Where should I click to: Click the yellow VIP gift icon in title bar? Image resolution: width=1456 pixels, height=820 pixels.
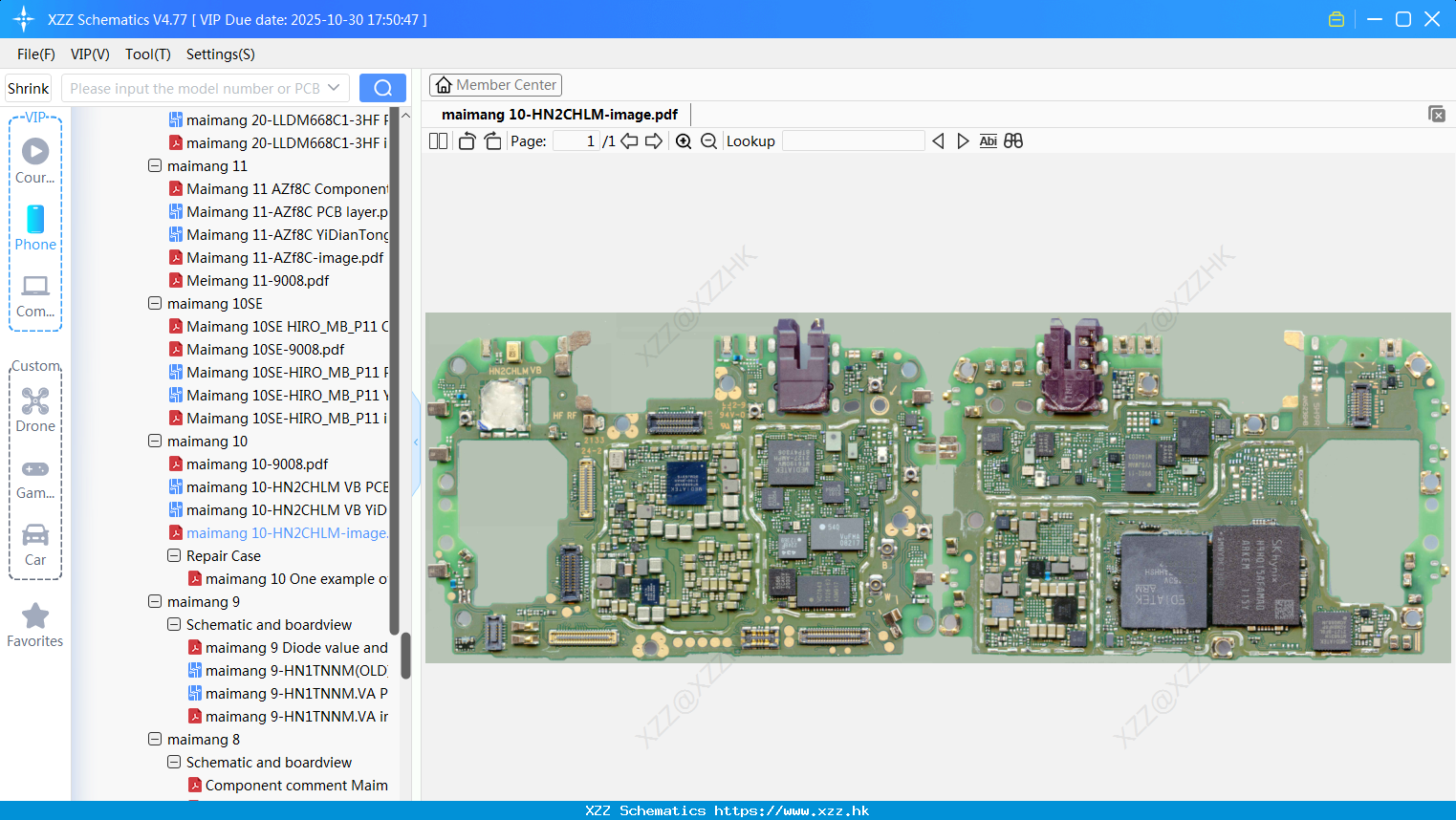[x=1336, y=19]
